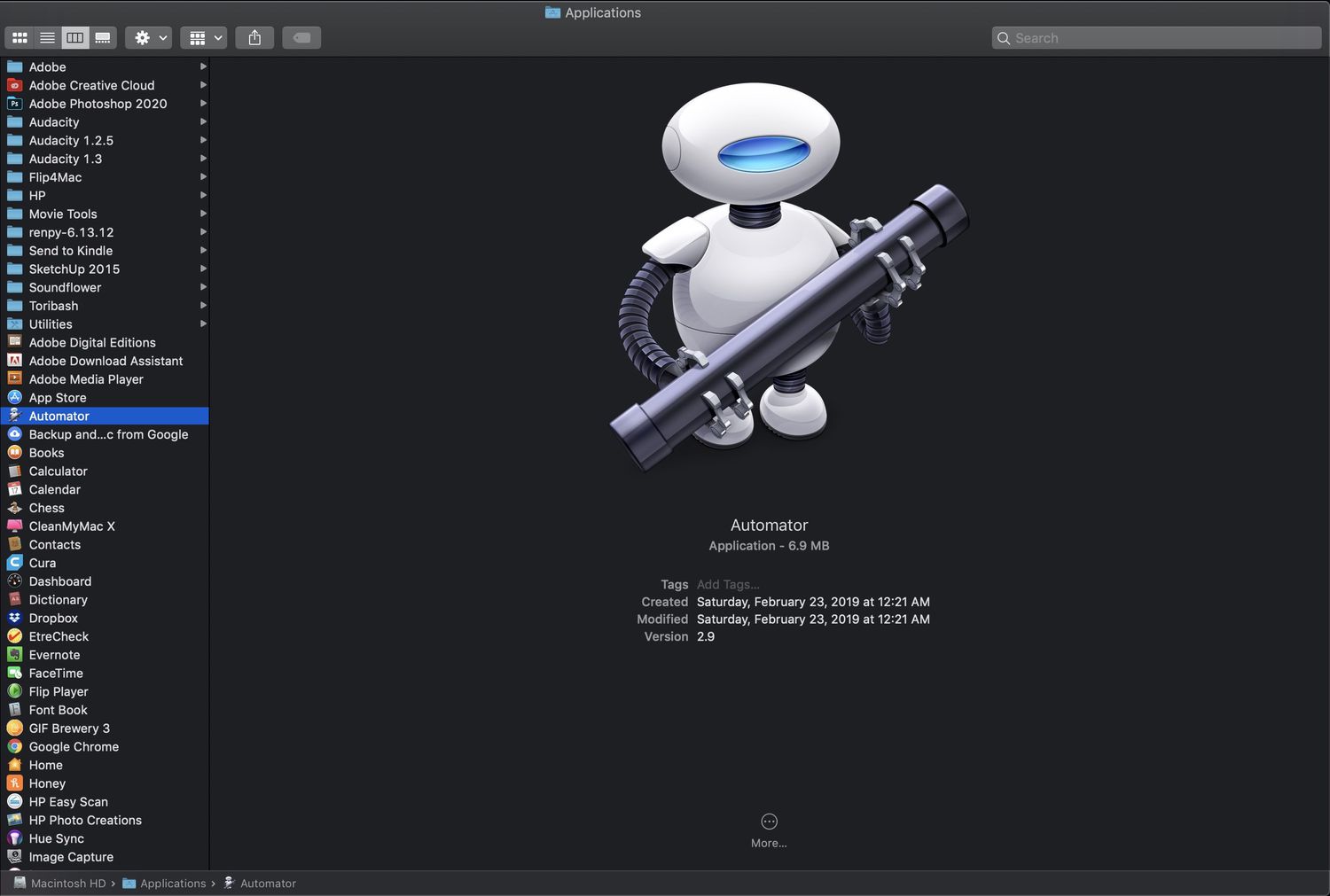1330x896 pixels.
Task: Expand the Adobe Creative Cloud folder arrow
Action: pyautogui.click(x=203, y=85)
